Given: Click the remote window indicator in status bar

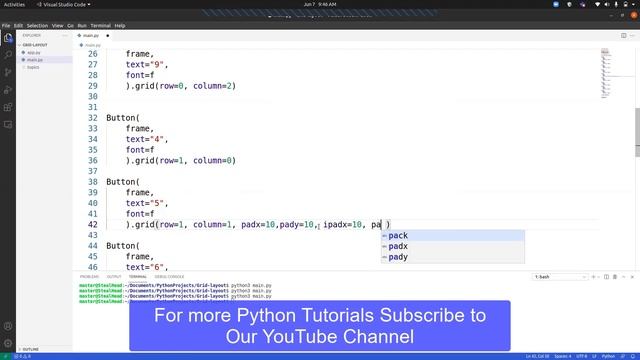Looking at the screenshot, I should point(5,356).
